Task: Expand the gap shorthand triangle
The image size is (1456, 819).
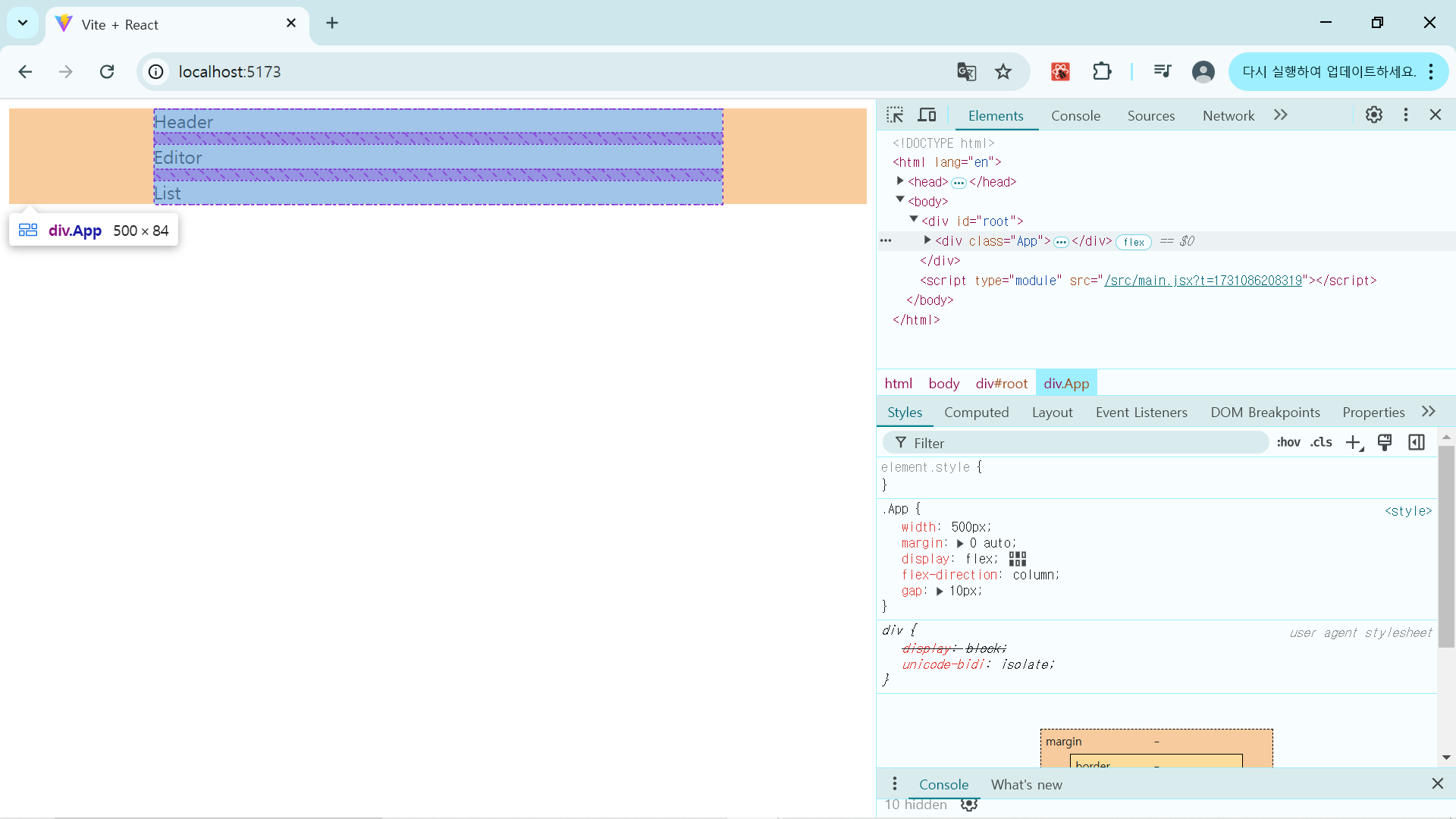Action: click(x=940, y=591)
